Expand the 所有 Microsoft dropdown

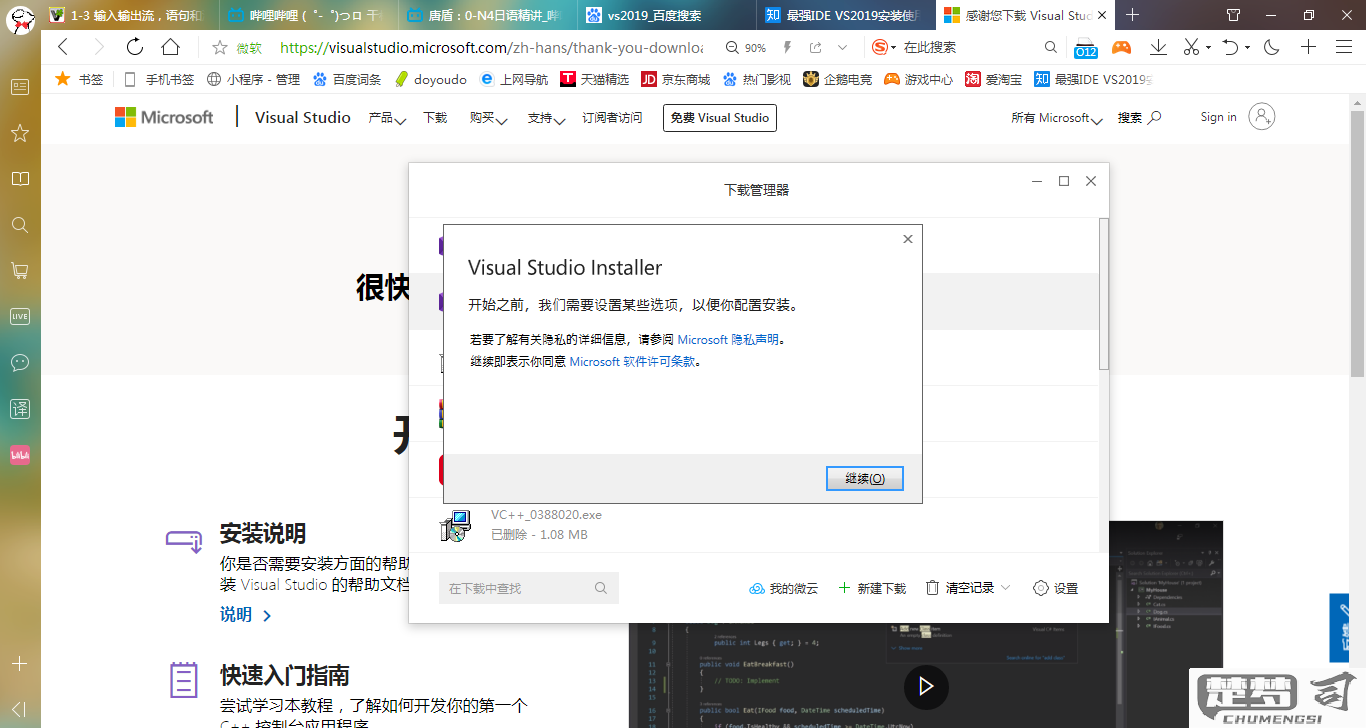(1056, 118)
